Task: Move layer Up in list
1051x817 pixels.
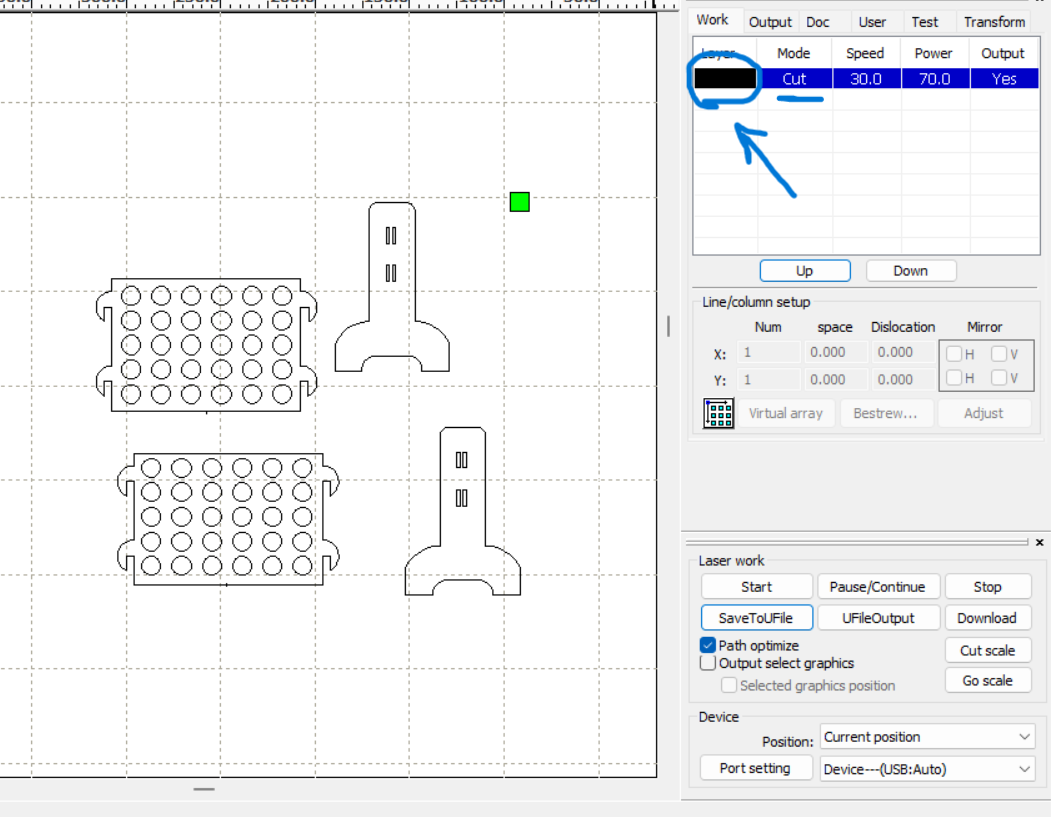Action: coord(804,271)
